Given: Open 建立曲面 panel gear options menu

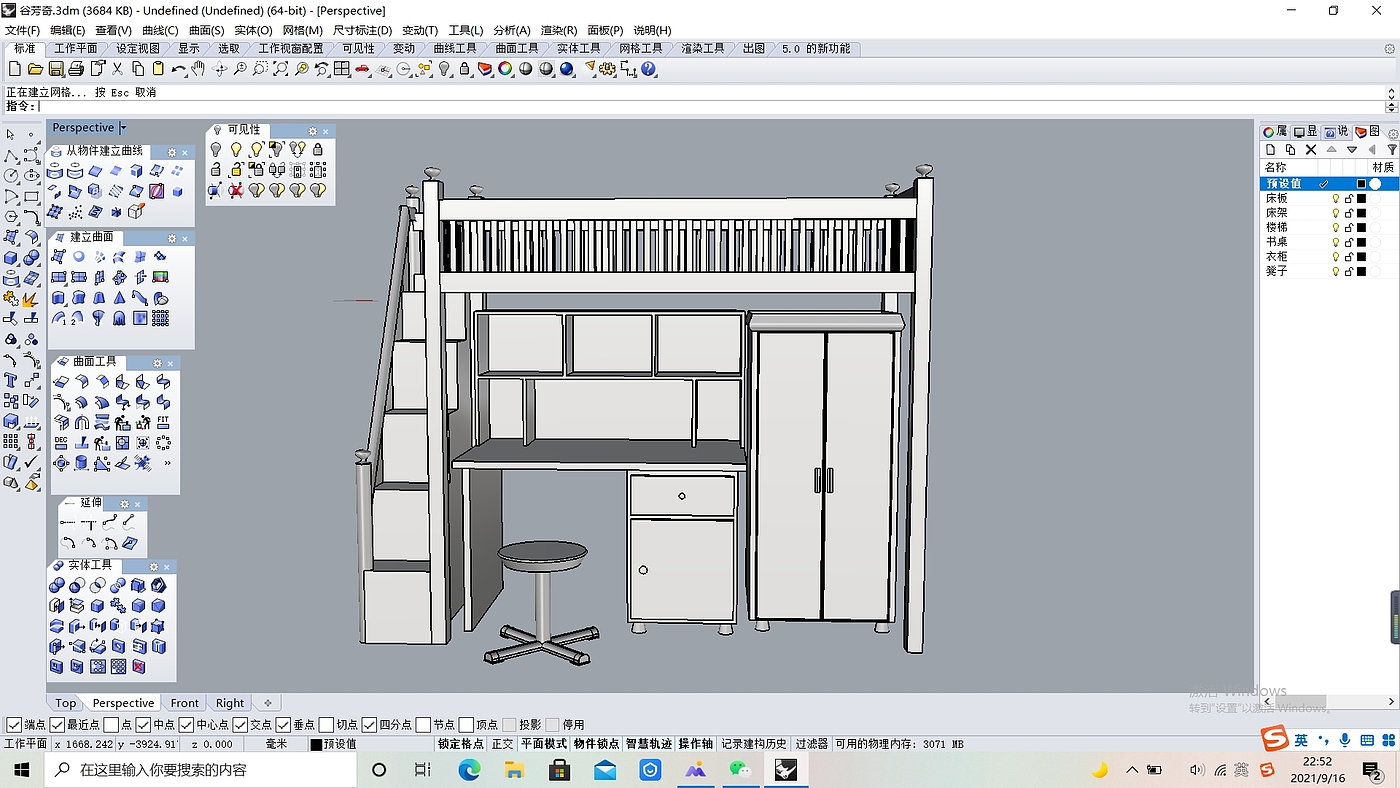Looking at the screenshot, I should 171,238.
